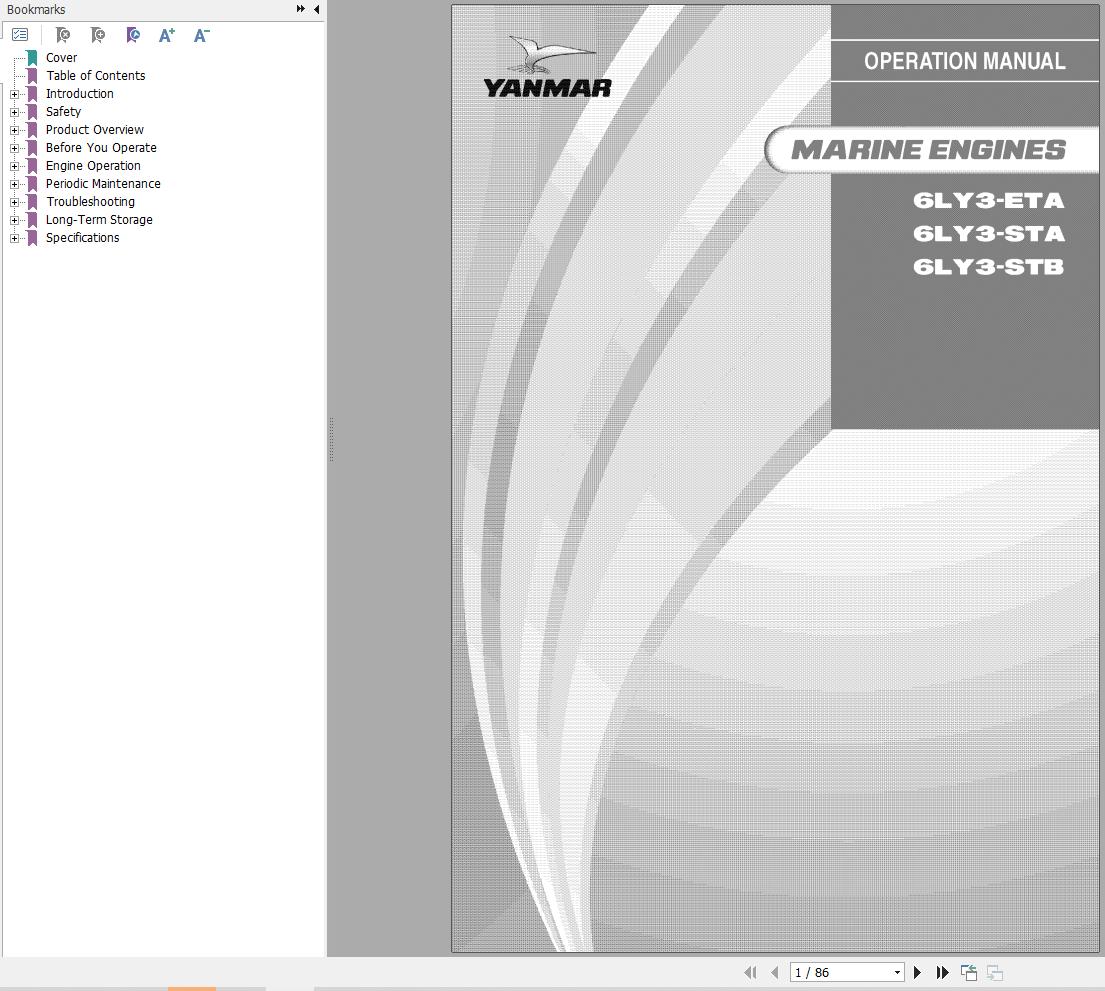1105x991 pixels.
Task: Open the bookmark options panel icon
Action: (20, 33)
